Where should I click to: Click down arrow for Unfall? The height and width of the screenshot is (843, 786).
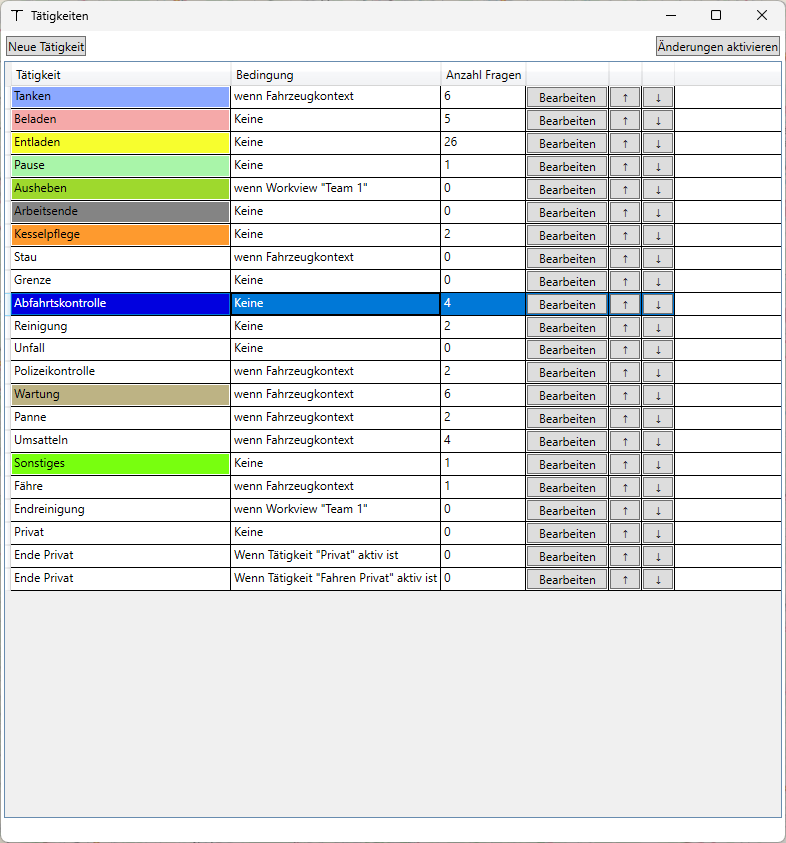(658, 350)
